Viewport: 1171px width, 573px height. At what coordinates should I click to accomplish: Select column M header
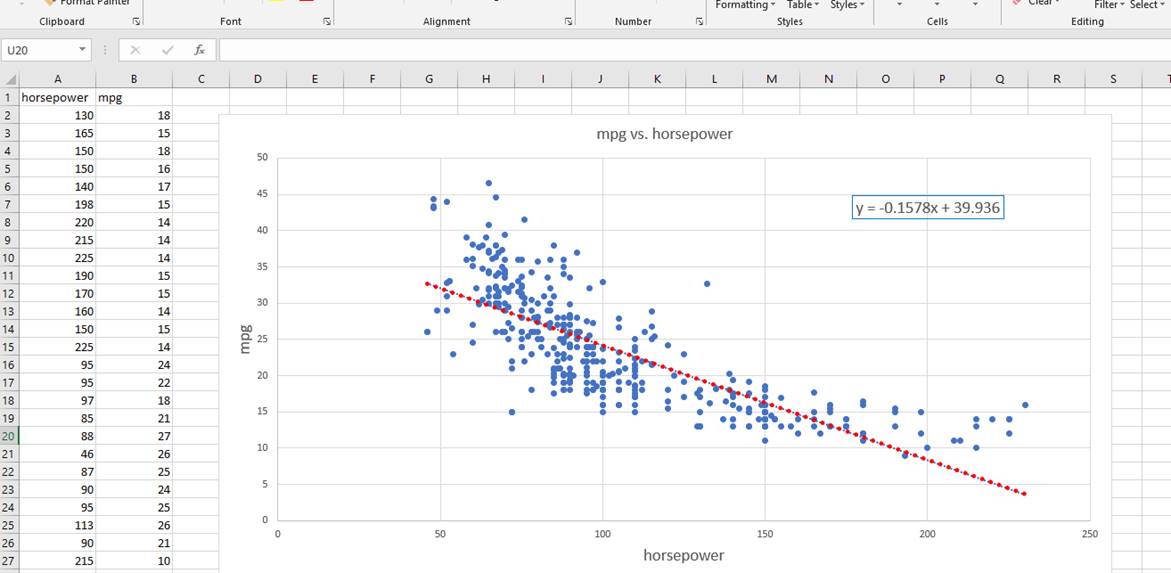(771, 79)
